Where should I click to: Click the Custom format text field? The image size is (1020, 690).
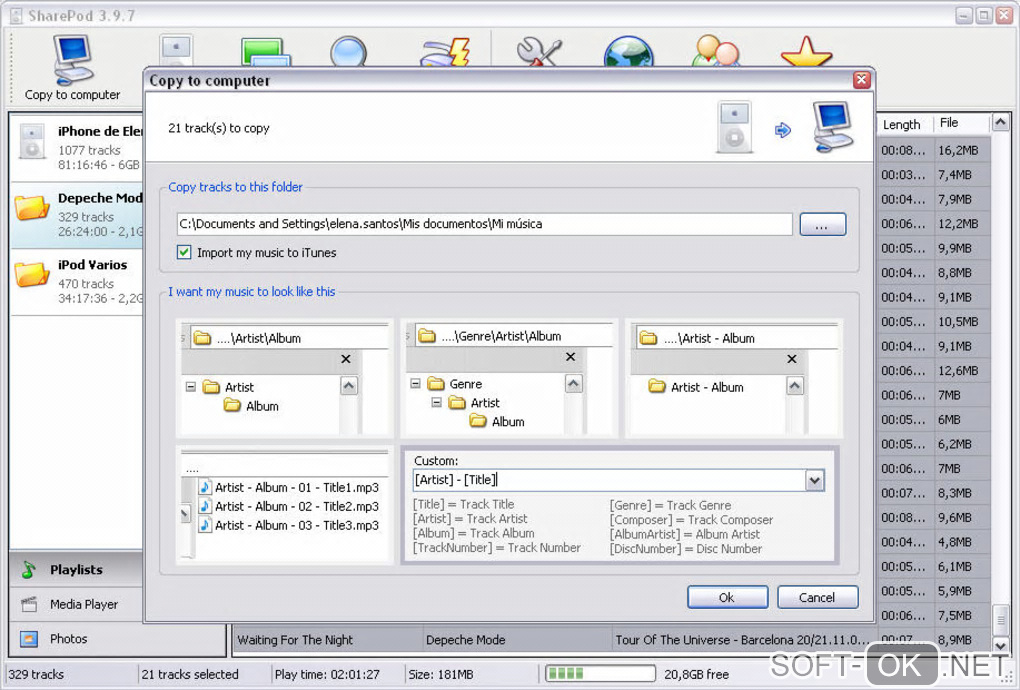(x=610, y=481)
